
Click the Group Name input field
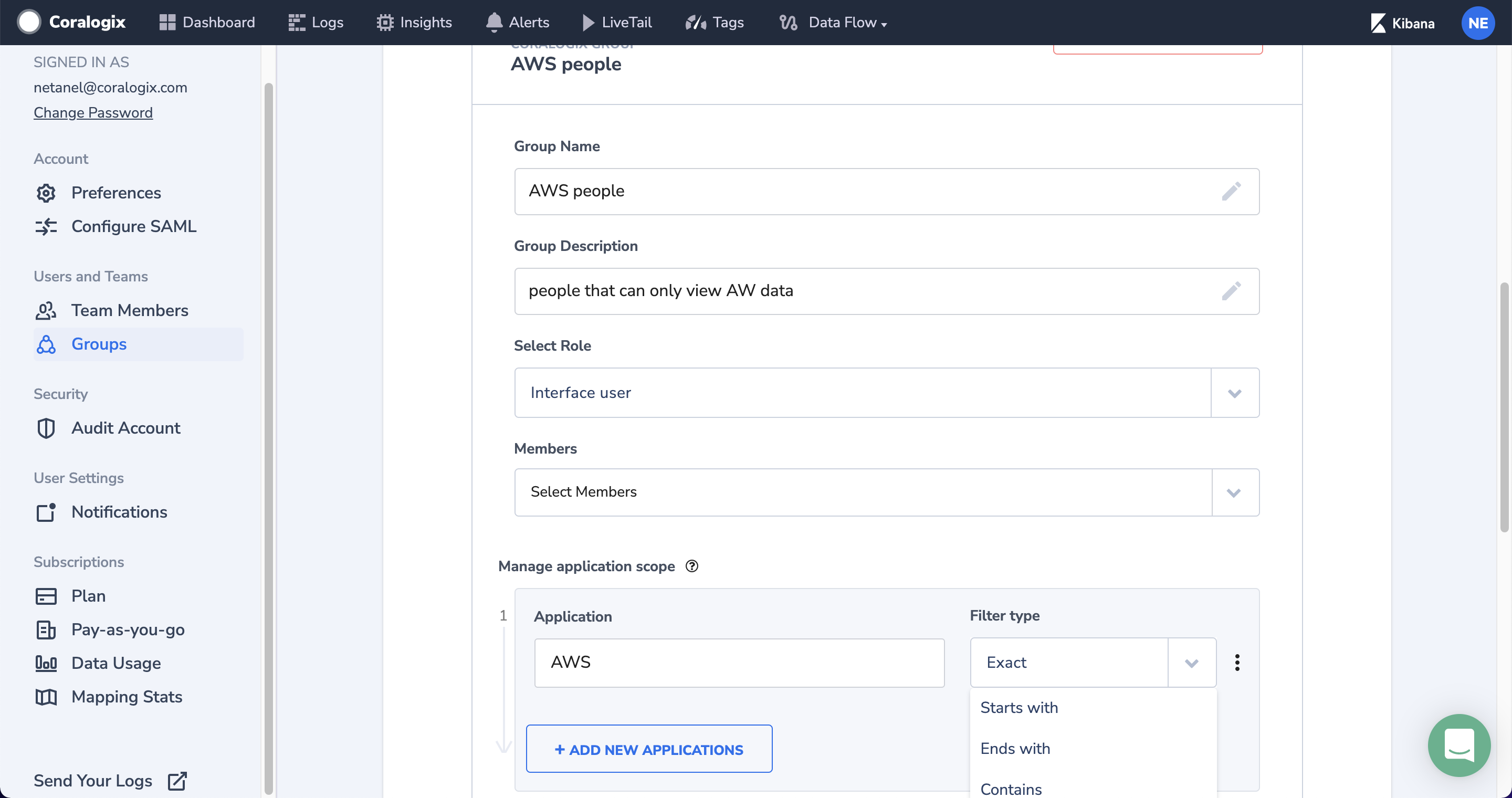coord(887,191)
